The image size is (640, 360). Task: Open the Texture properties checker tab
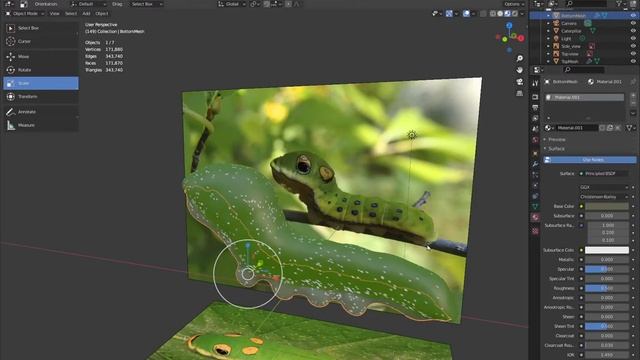535,231
